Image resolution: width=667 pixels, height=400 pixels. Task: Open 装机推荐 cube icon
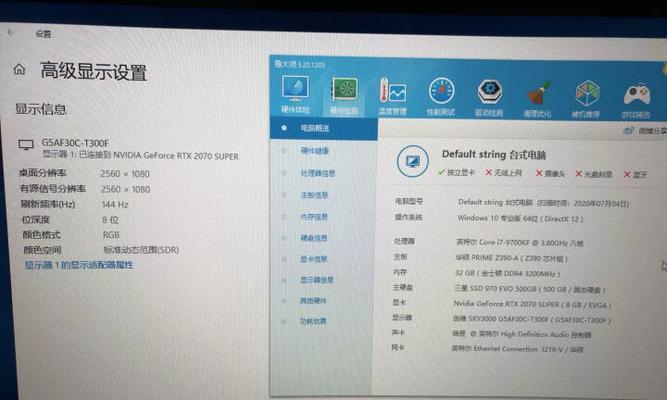(x=587, y=99)
